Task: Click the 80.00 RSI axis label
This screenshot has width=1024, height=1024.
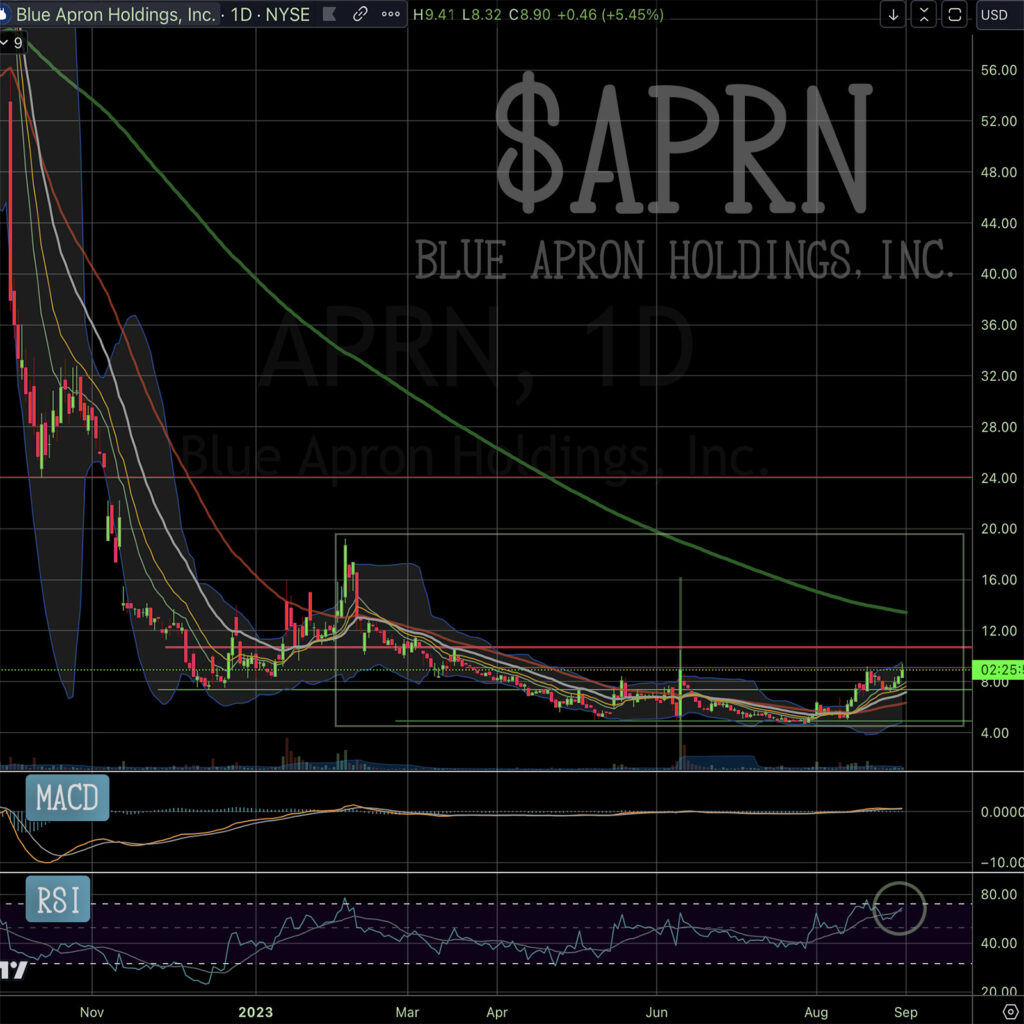Action: pos(999,894)
